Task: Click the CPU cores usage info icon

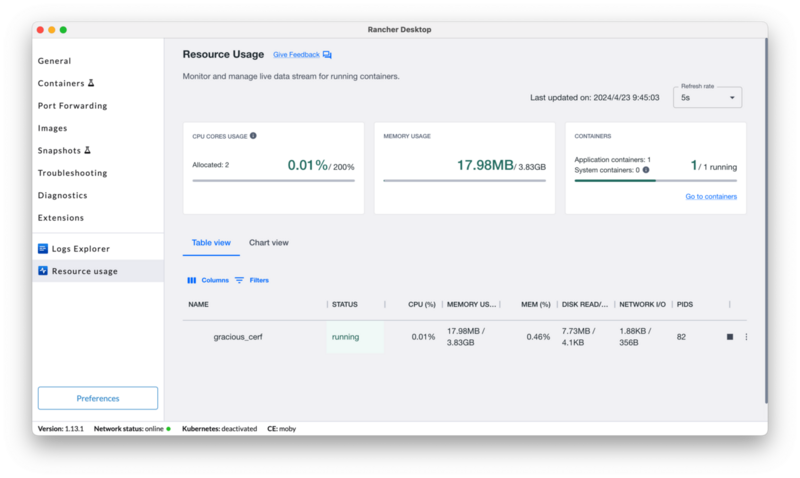Action: [x=253, y=136]
